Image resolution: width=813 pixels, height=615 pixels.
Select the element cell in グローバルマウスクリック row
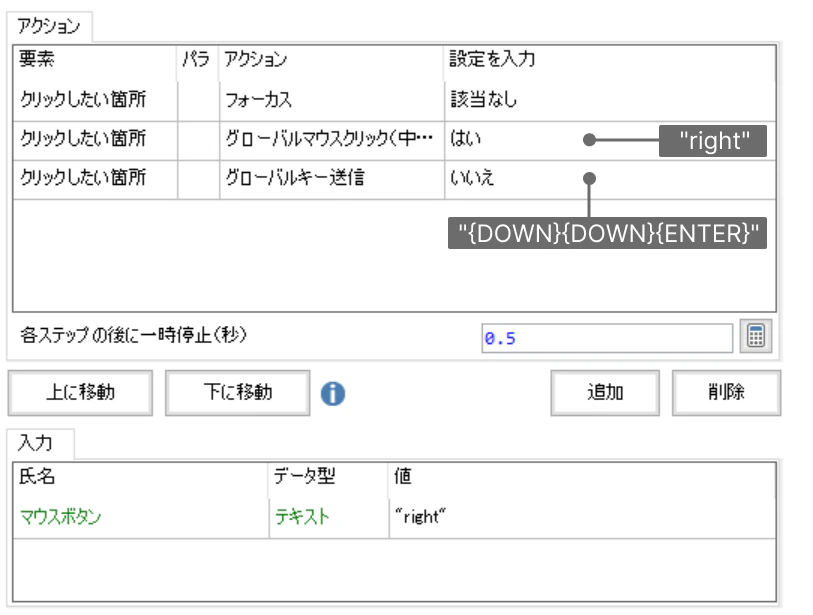(x=95, y=139)
